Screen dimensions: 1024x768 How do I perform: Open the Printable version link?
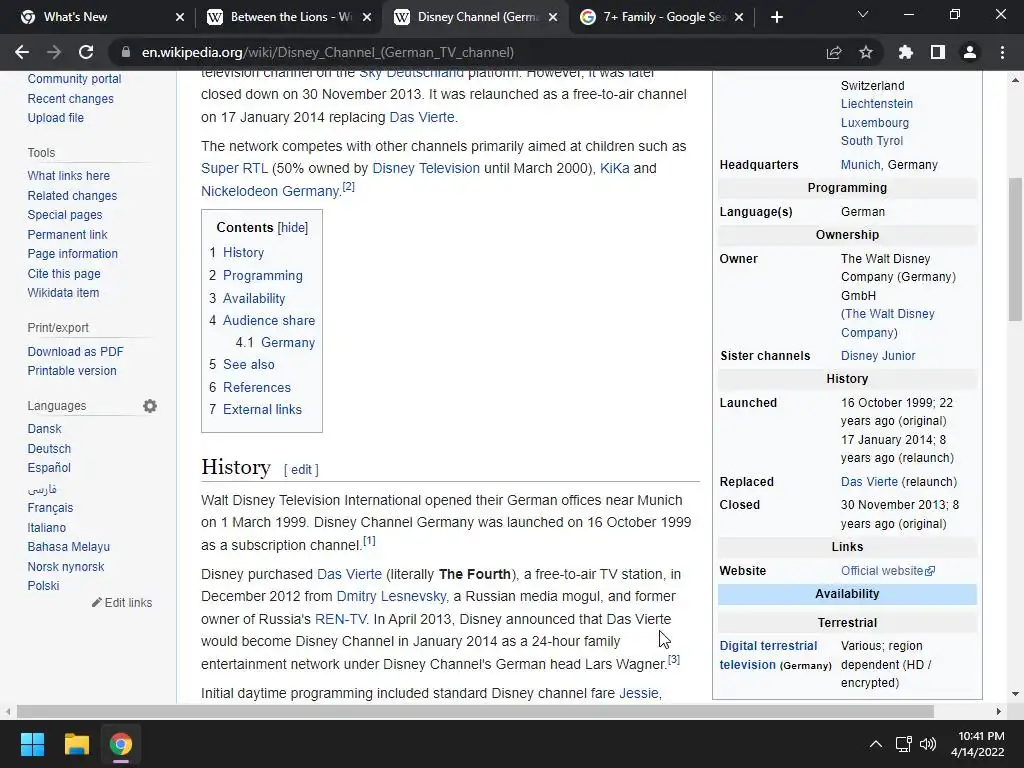pos(72,371)
